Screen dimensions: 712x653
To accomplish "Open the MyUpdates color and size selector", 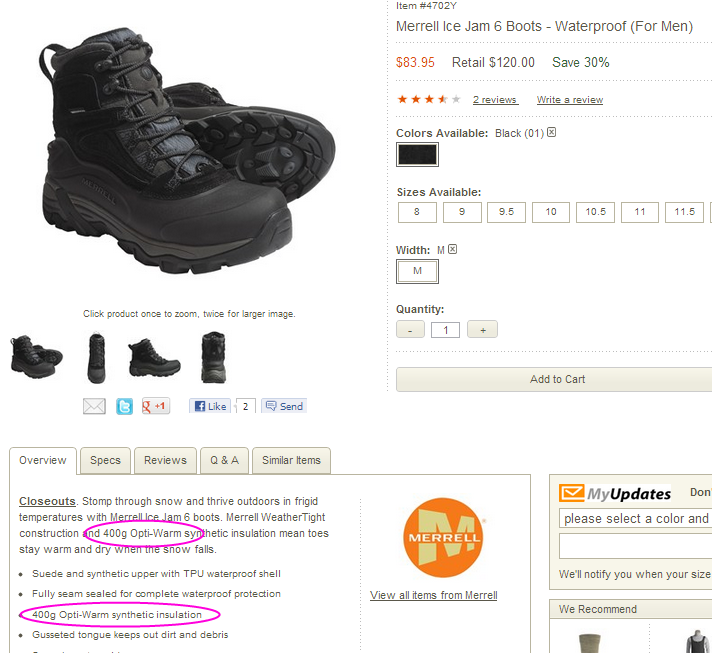I will (x=636, y=518).
